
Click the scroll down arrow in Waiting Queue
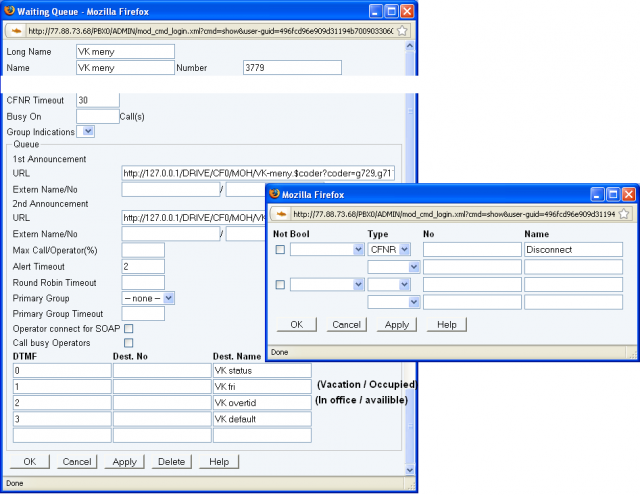click(410, 470)
